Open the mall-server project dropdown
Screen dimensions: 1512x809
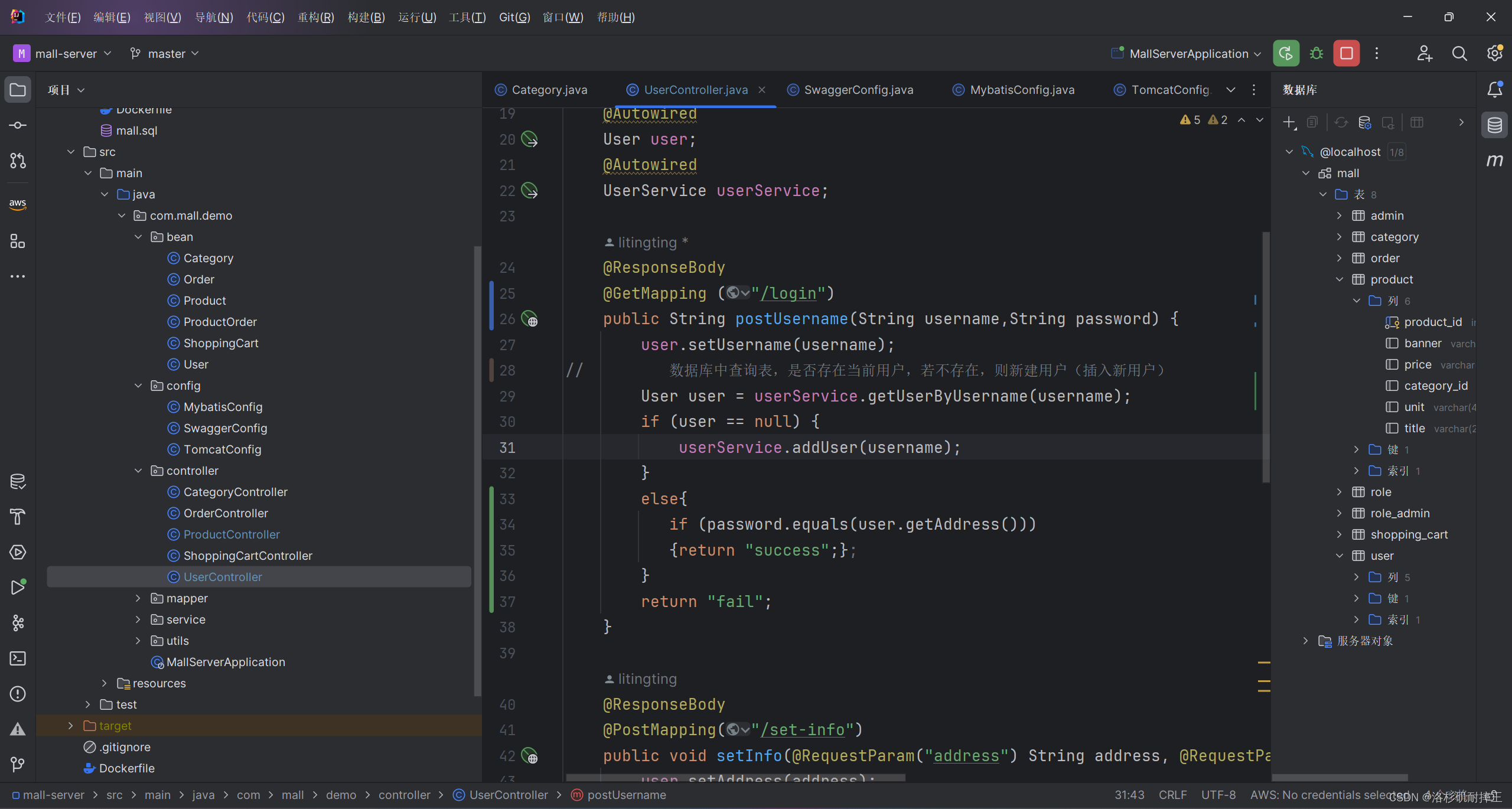pyautogui.click(x=63, y=54)
